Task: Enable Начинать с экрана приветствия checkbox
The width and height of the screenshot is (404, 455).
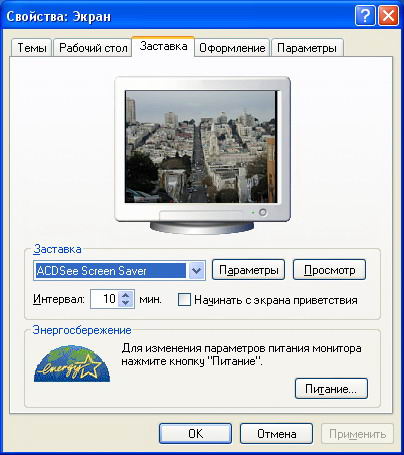Action: (x=184, y=299)
